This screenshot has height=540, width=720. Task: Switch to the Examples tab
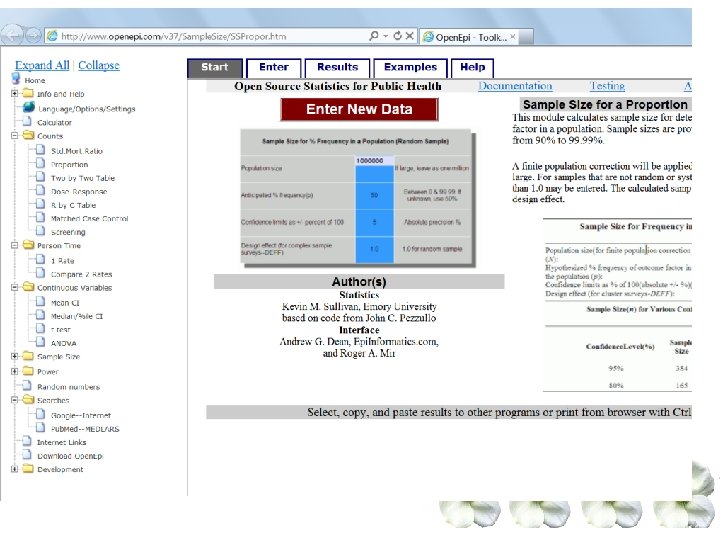click(x=411, y=68)
